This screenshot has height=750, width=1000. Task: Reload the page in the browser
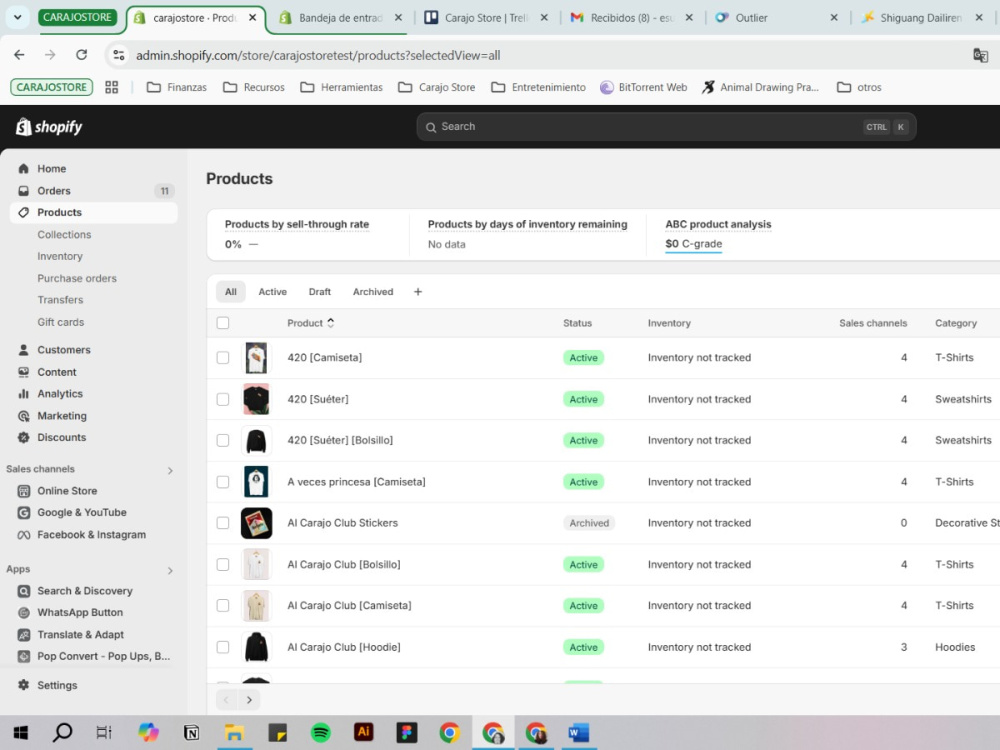point(82,55)
